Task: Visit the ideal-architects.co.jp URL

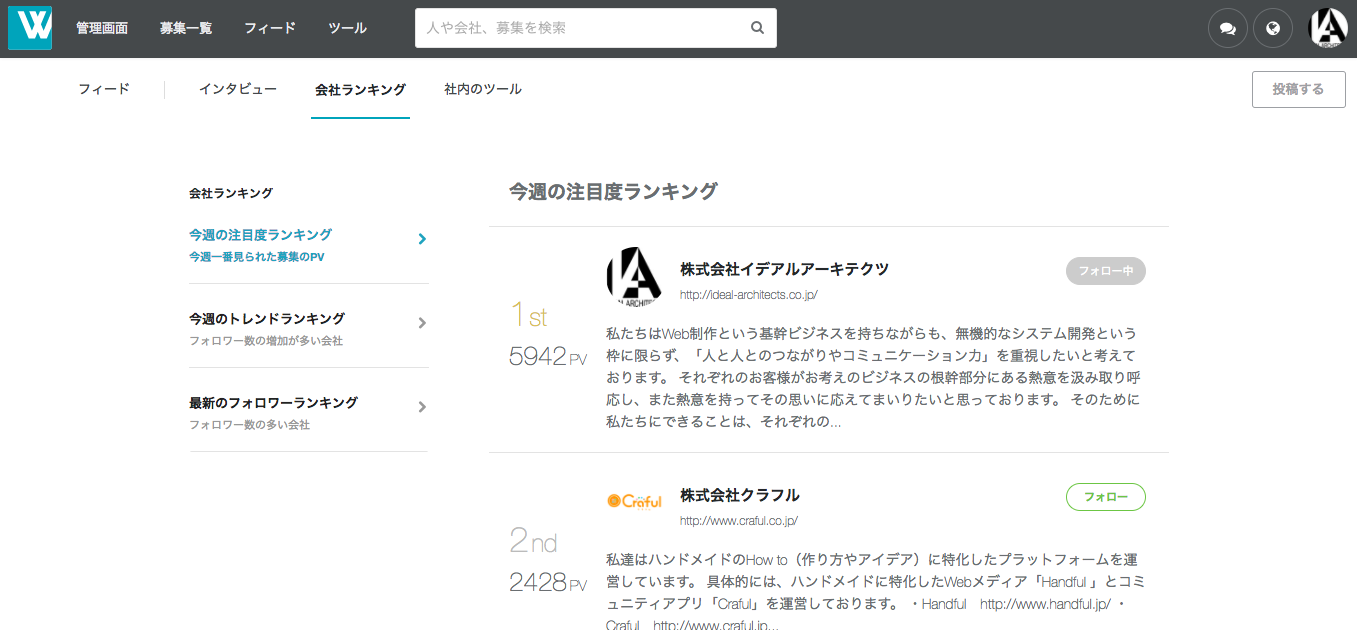Action: click(x=749, y=295)
